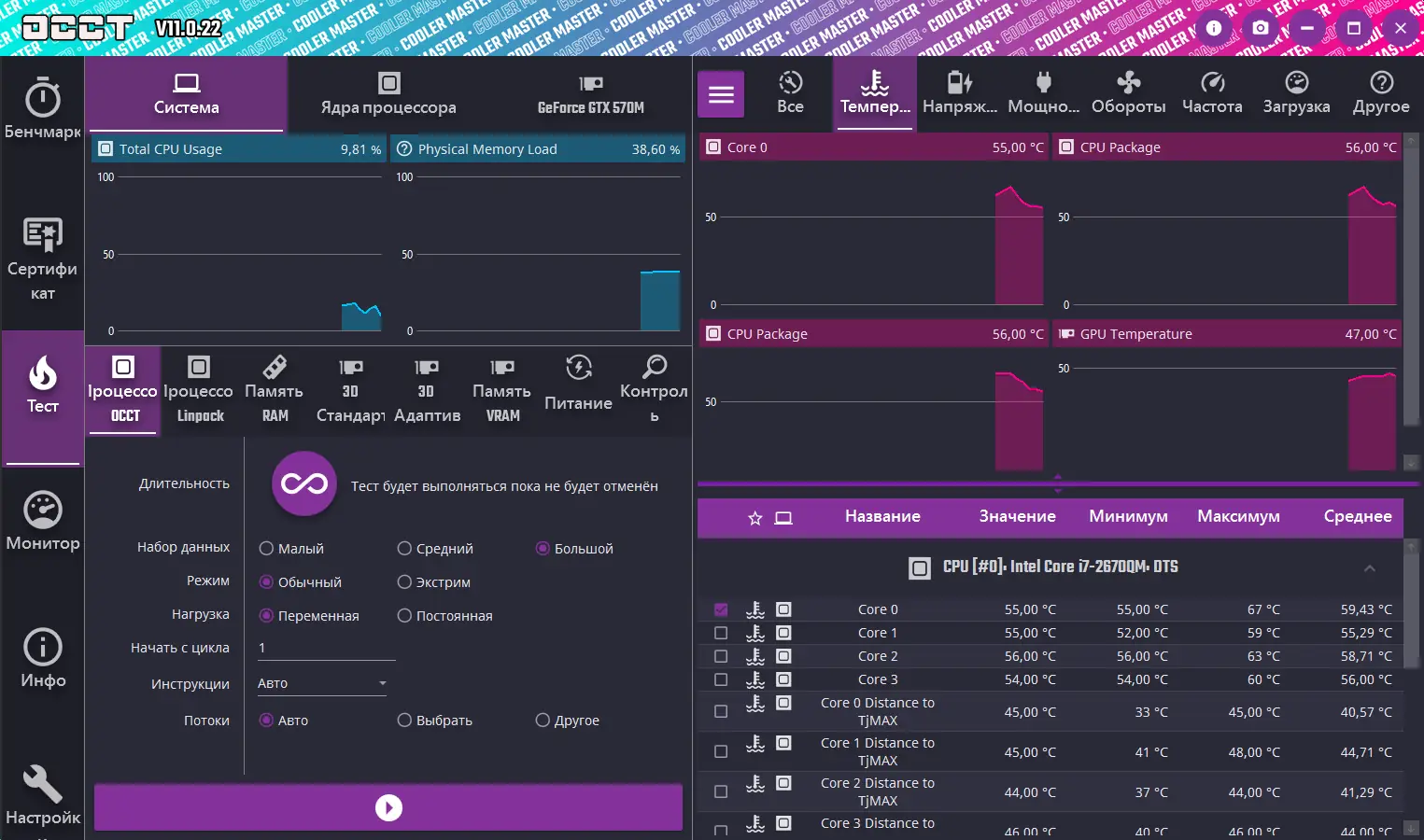Switch to the Ядра процессора tab
The image size is (1424, 840).
(x=388, y=94)
